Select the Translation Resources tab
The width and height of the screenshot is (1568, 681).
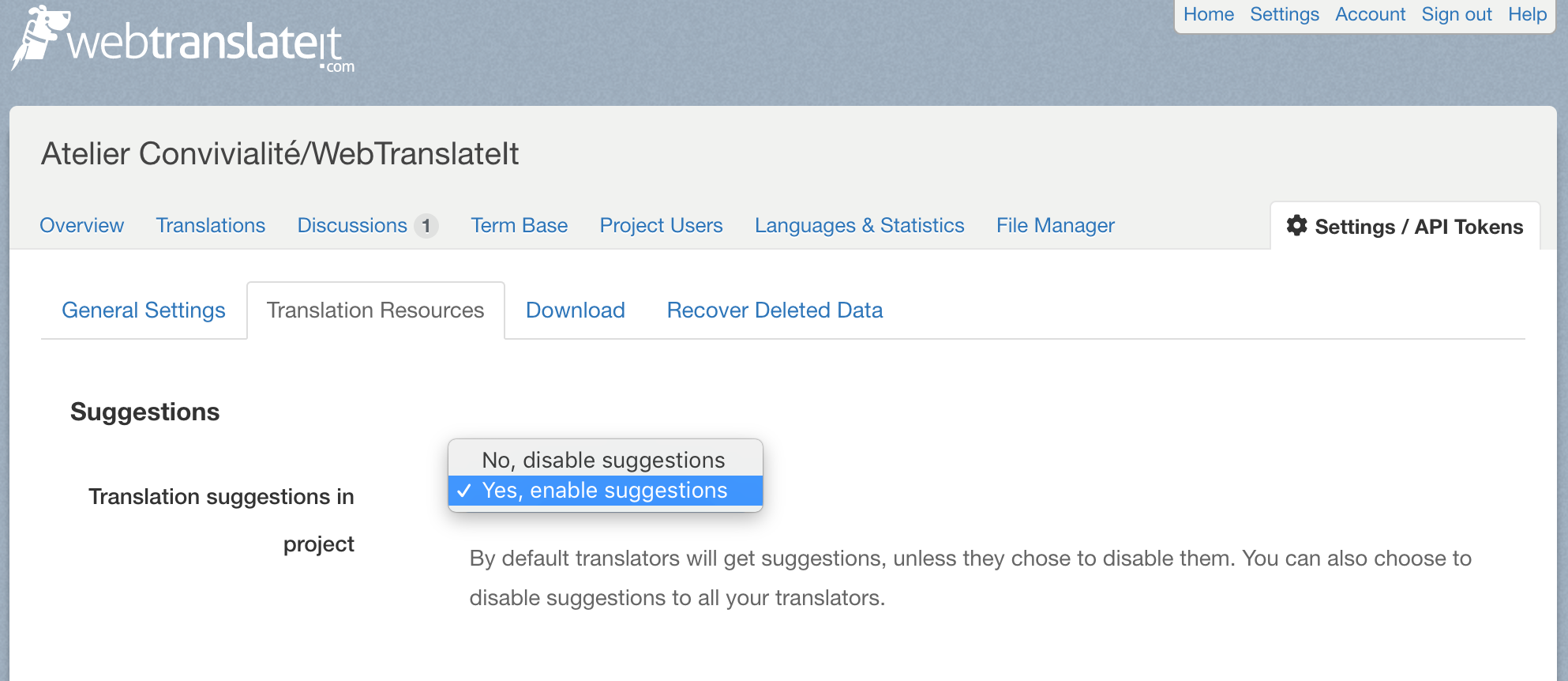click(x=376, y=310)
